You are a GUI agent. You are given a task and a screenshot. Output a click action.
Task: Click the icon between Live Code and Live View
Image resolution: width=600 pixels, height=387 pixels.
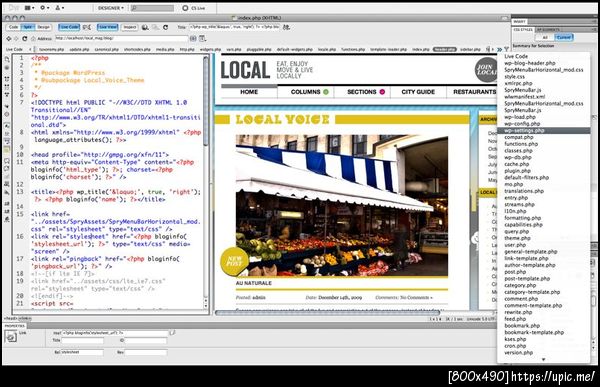point(87,27)
